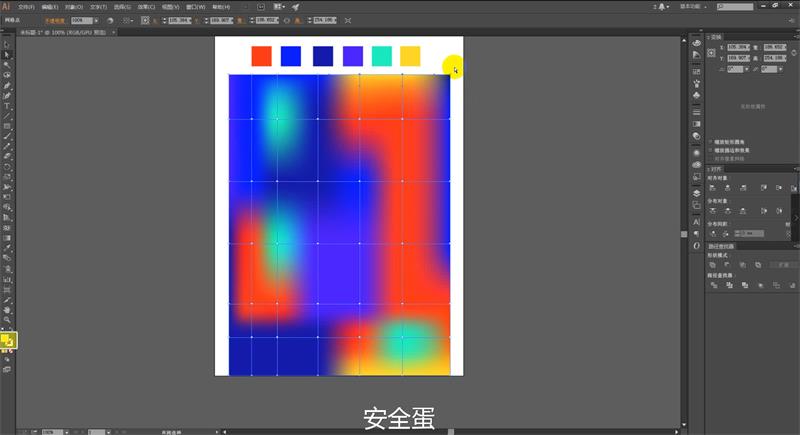
Task: Select the Selection tool
Action: pyautogui.click(x=7, y=45)
